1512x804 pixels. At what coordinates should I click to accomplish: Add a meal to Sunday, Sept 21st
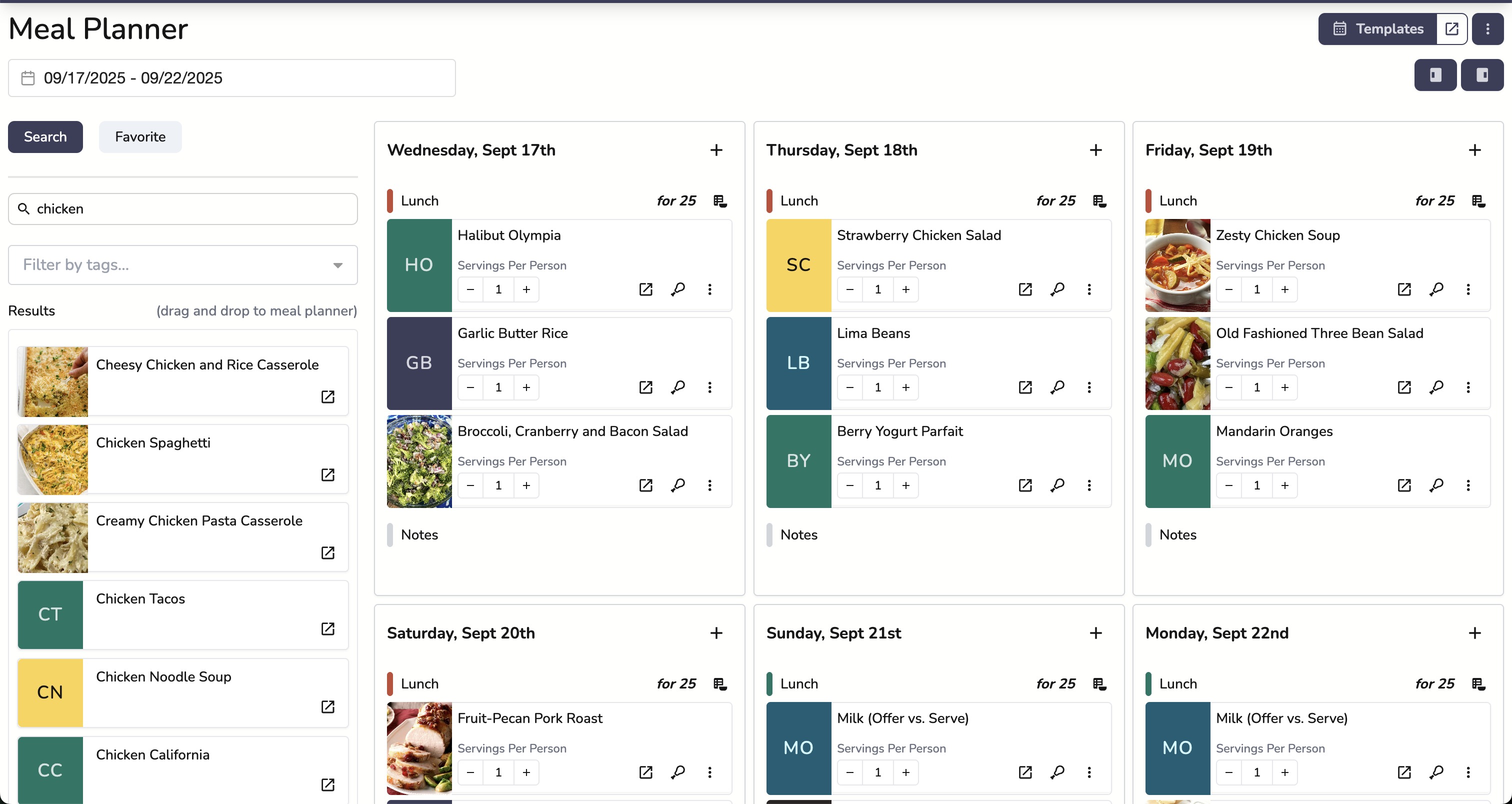1096,633
